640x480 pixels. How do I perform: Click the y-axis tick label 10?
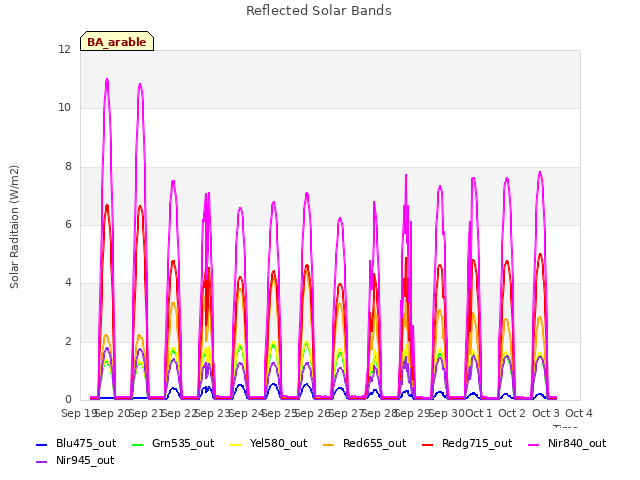click(64, 108)
